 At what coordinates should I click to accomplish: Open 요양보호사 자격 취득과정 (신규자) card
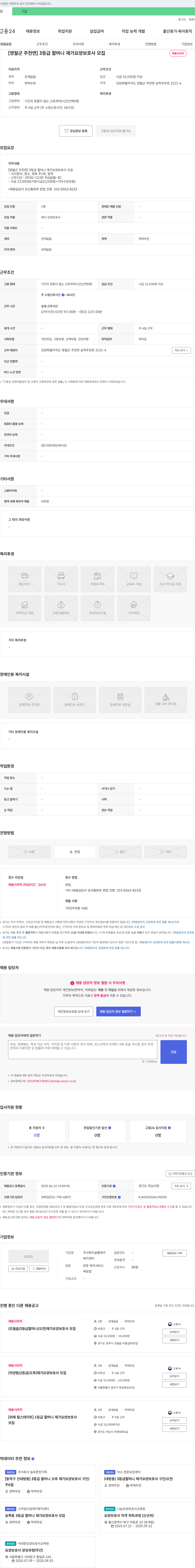pyautogui.click(x=147, y=1517)
